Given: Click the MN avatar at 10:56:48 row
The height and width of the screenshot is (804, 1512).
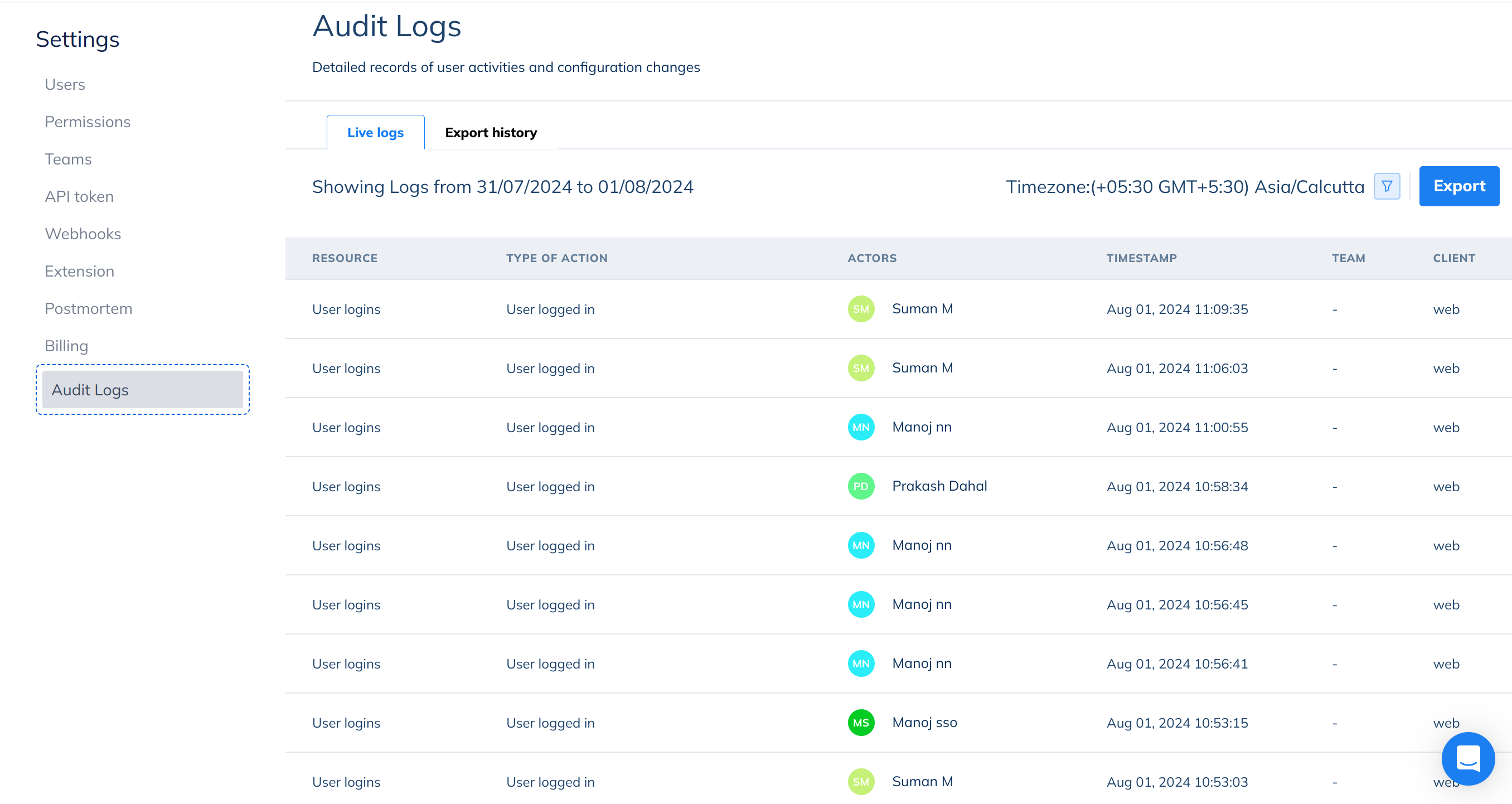Looking at the screenshot, I should click(x=860, y=546).
